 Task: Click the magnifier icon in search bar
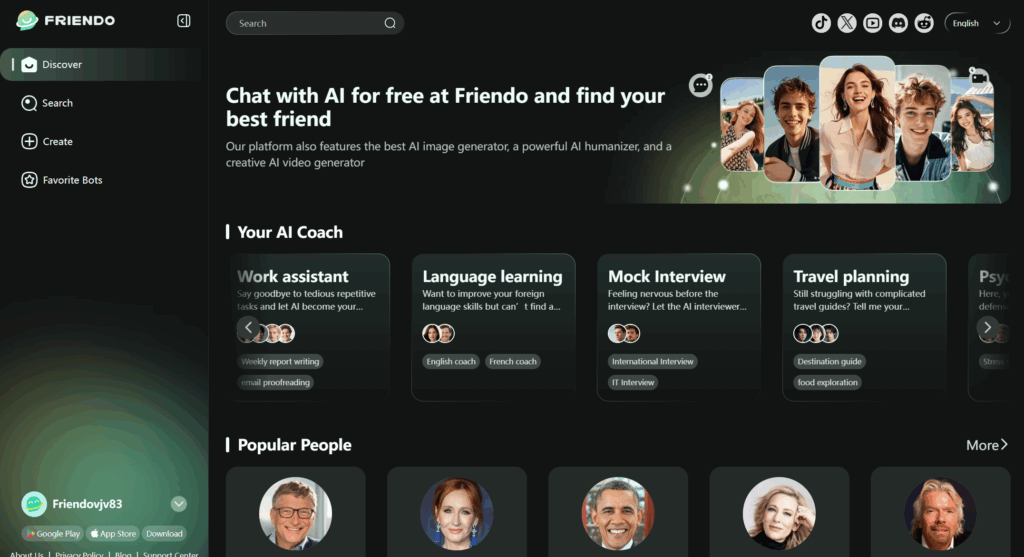tap(390, 24)
